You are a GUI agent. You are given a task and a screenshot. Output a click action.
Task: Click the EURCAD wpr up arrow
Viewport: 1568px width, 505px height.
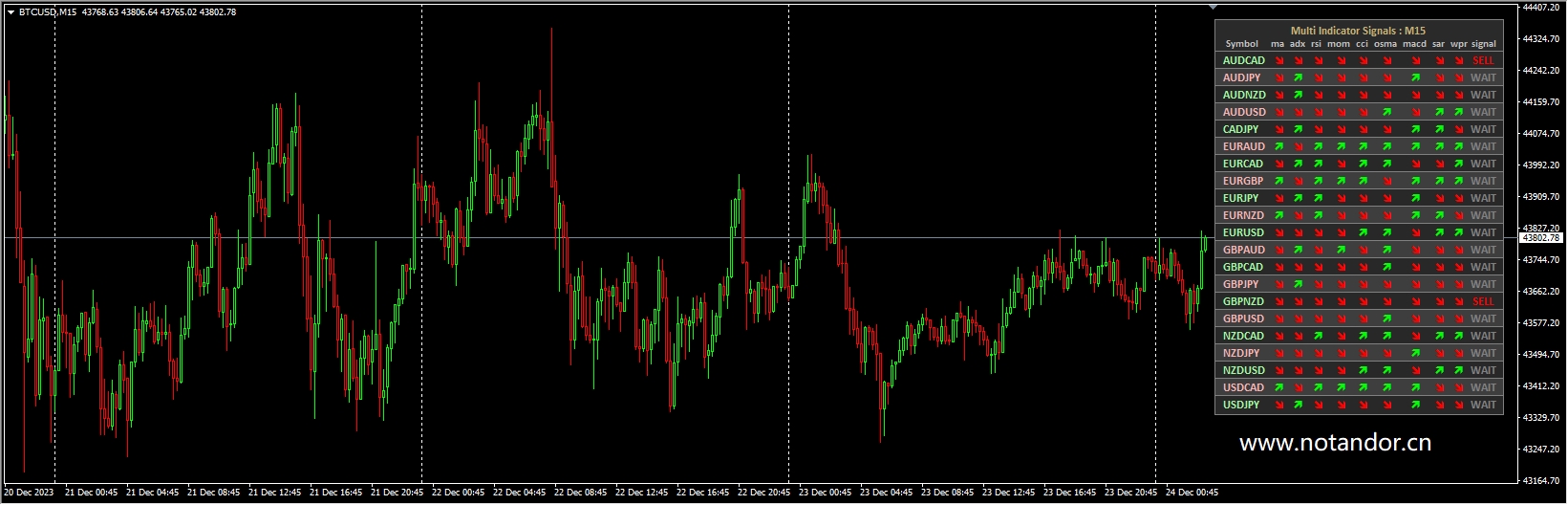(x=1458, y=164)
